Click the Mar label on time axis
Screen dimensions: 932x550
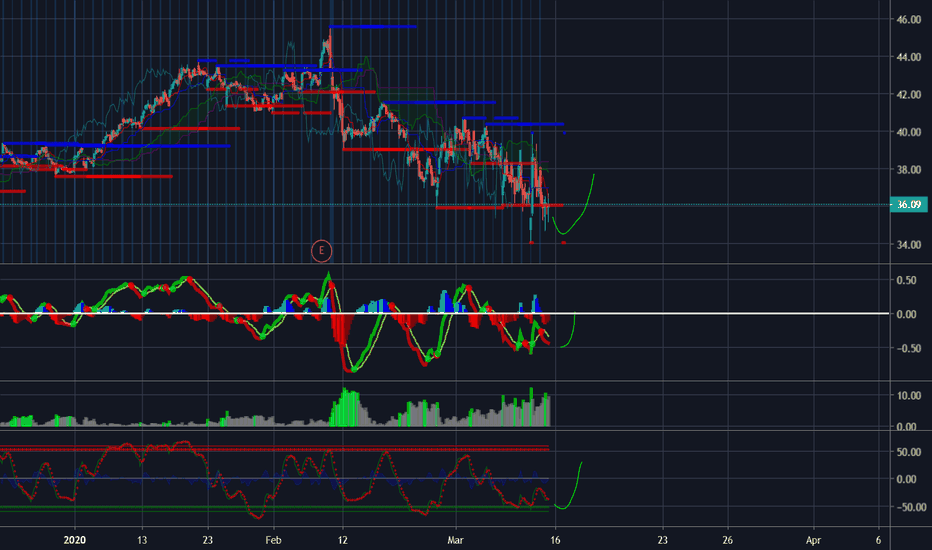455,540
